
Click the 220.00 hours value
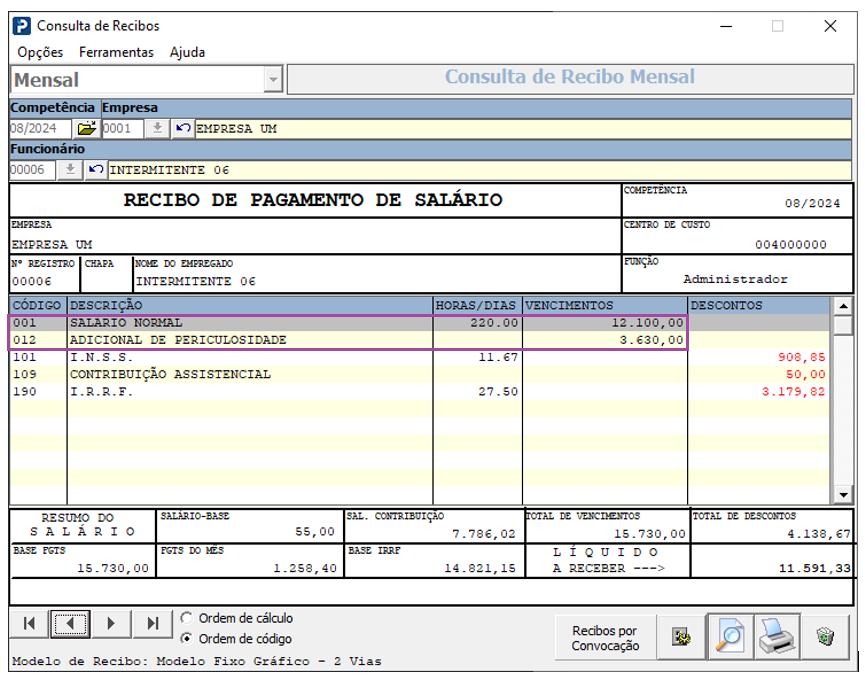[x=494, y=323]
